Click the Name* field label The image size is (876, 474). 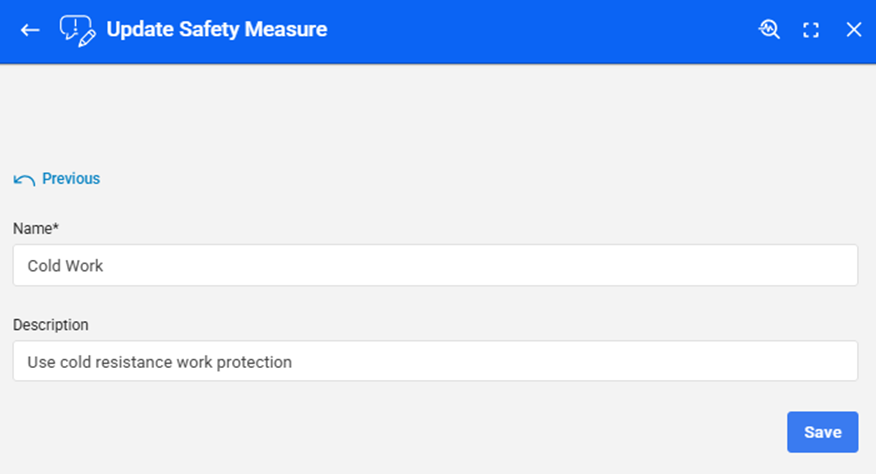click(36, 229)
